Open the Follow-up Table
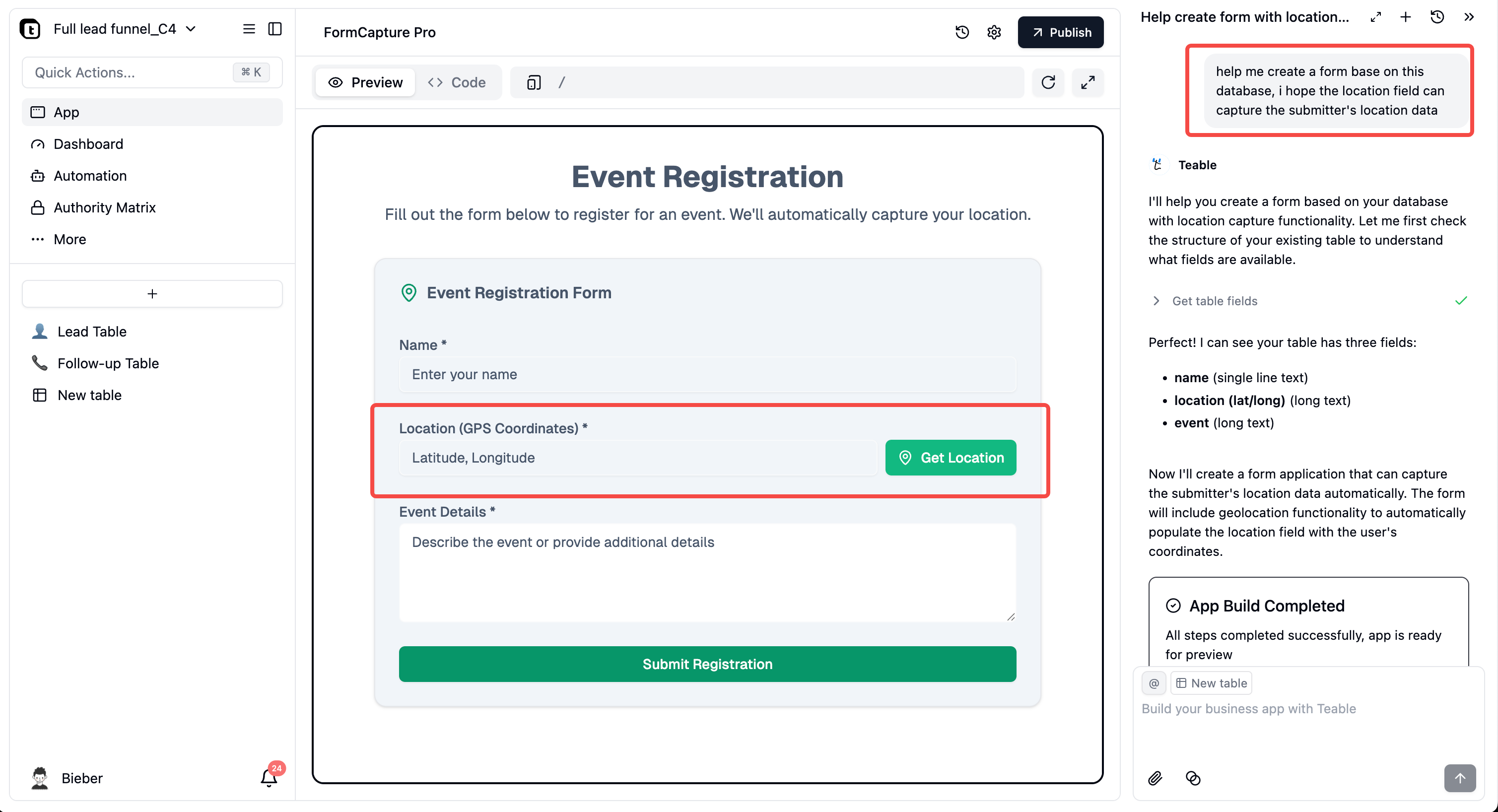This screenshot has width=1498, height=812. pos(108,363)
